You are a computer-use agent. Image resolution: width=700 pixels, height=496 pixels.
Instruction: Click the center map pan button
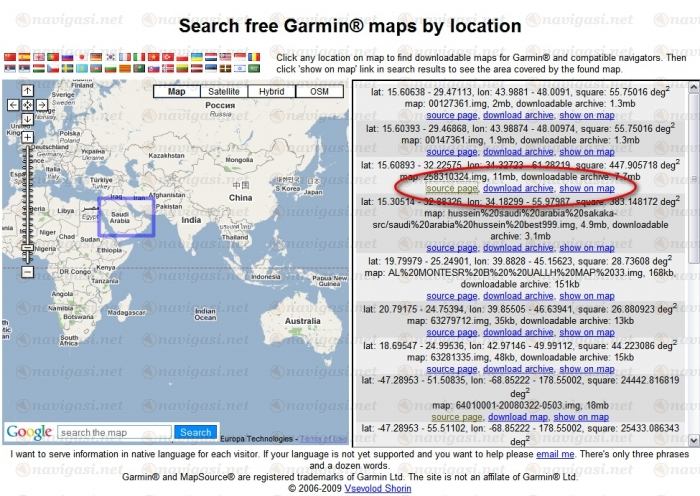point(27,104)
